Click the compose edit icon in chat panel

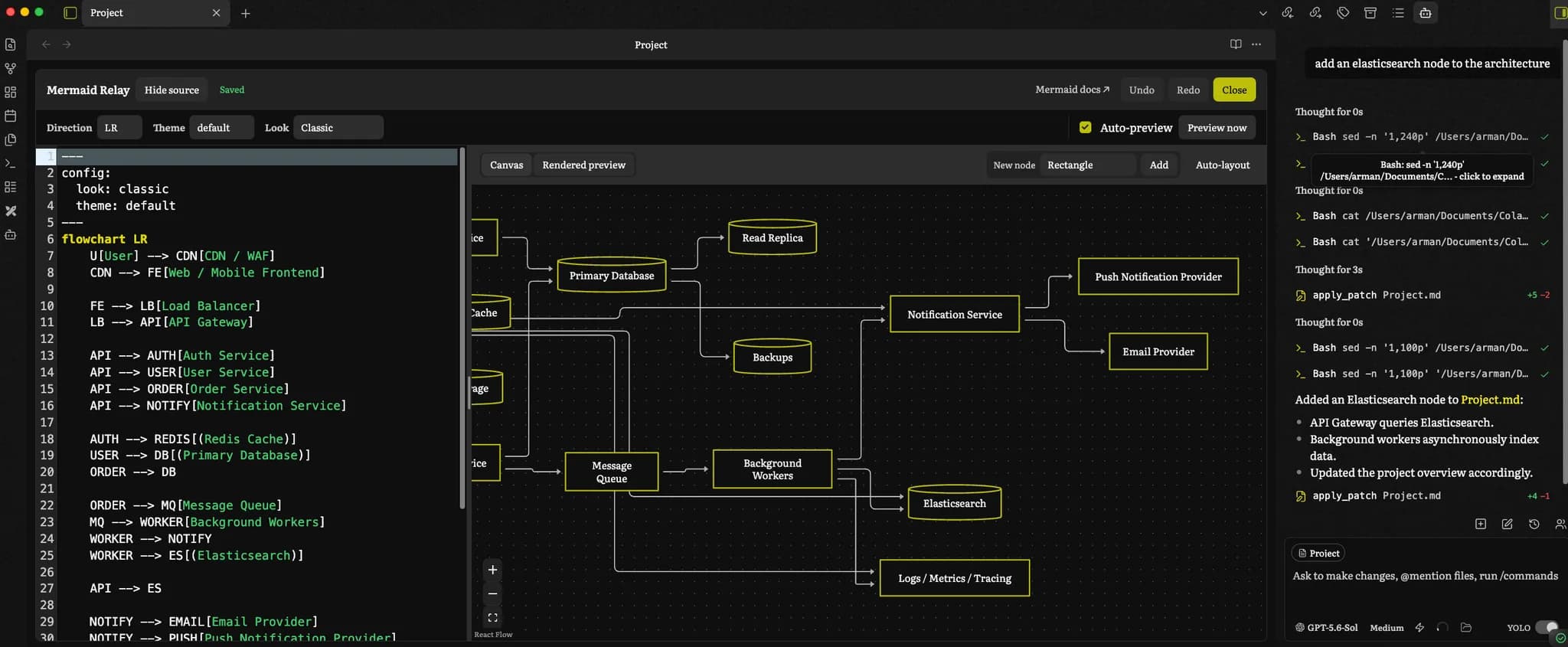1508,524
